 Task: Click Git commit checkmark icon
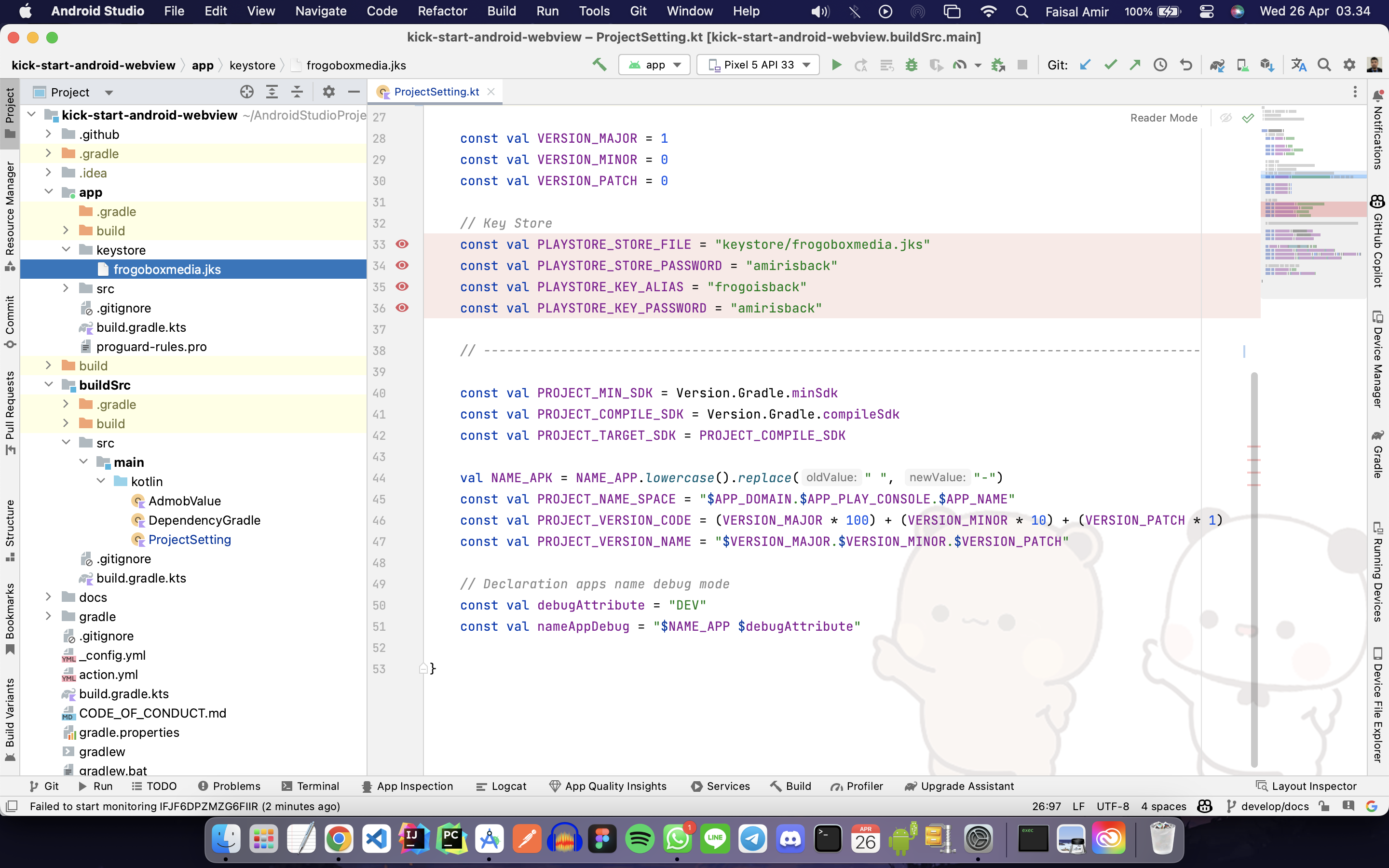[x=1110, y=65]
